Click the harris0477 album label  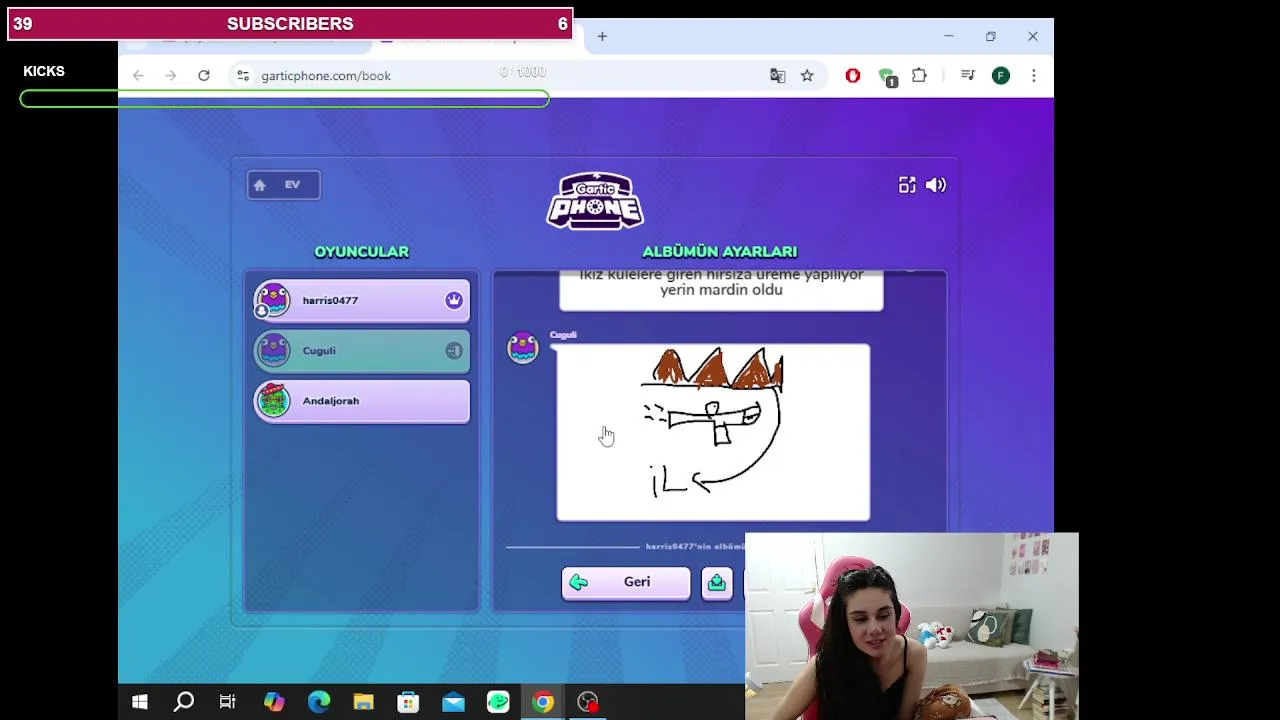694,546
